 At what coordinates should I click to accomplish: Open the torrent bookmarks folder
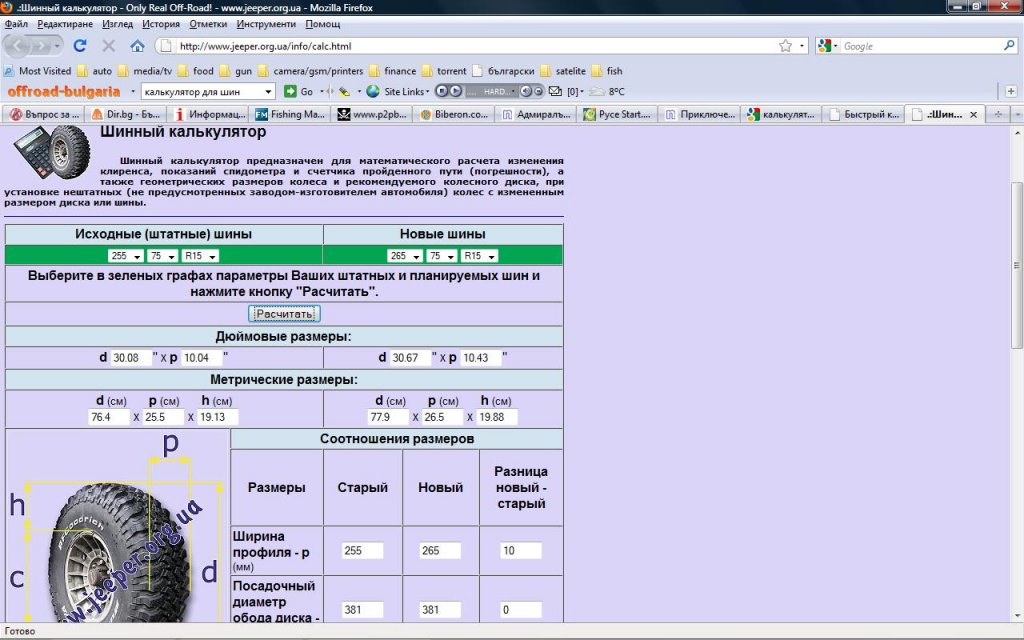click(444, 71)
